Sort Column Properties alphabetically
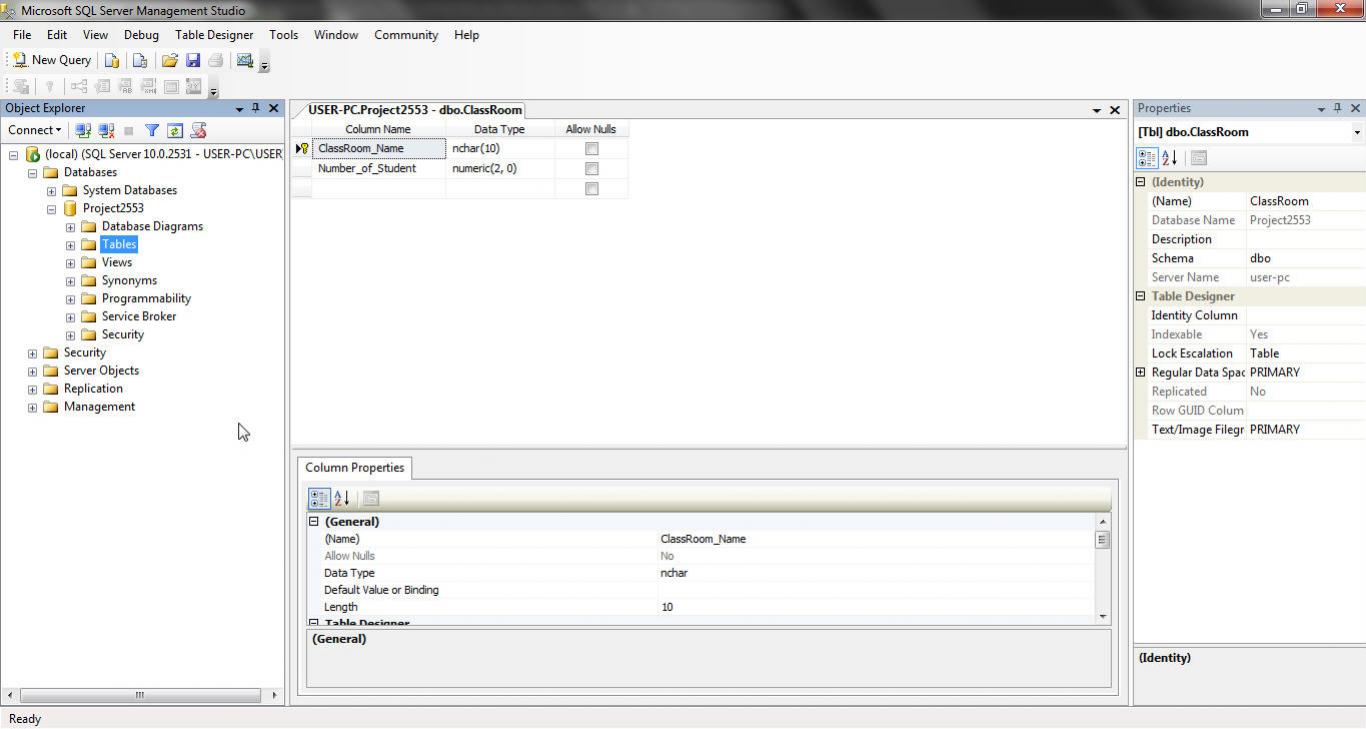 point(342,498)
